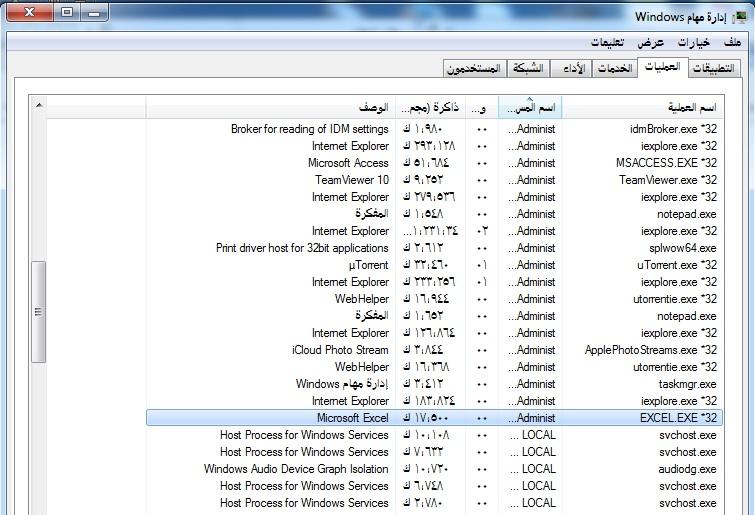Open the خيارات menu
755x515 pixels.
(x=694, y=42)
